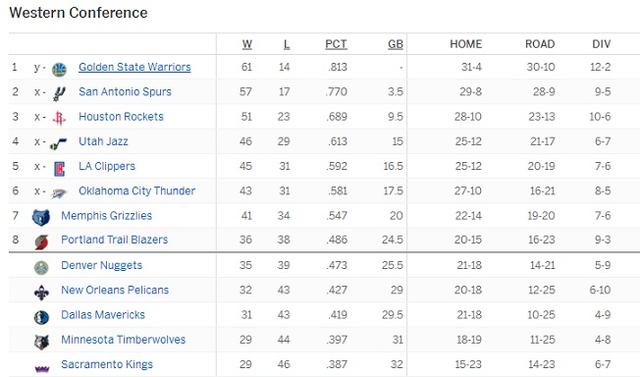The height and width of the screenshot is (377, 640).
Task: Sort the table by PCT header
Action: point(336,44)
